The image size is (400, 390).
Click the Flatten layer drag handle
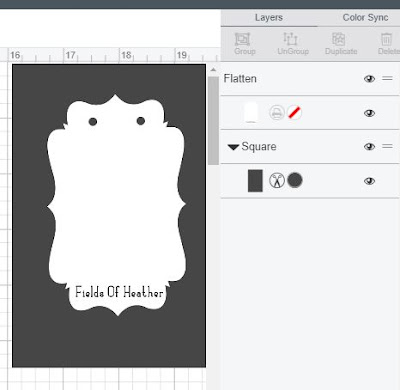387,79
